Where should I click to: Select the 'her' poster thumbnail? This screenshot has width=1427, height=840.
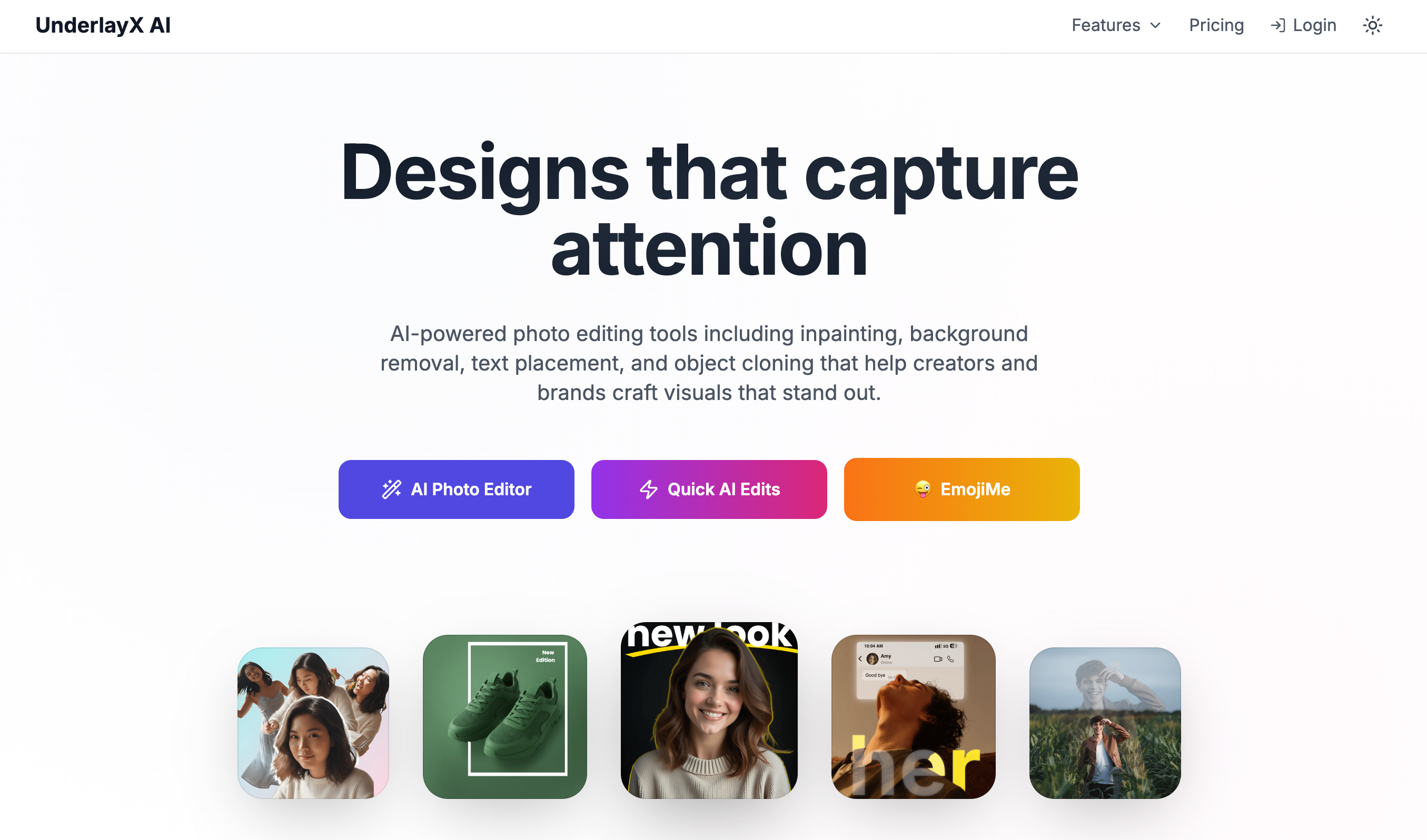(913, 717)
